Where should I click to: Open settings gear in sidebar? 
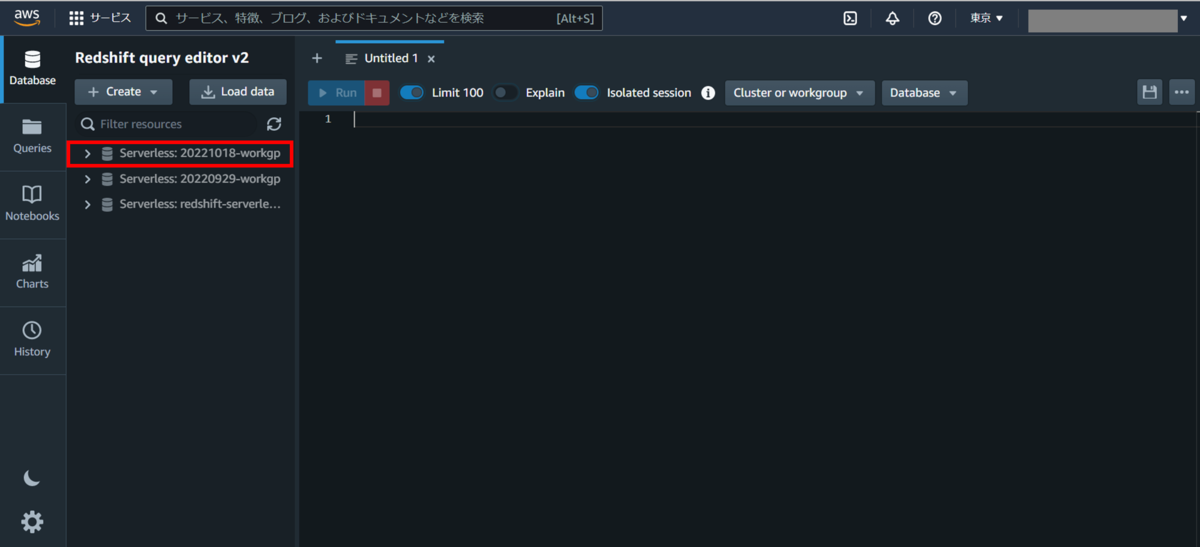(32, 521)
